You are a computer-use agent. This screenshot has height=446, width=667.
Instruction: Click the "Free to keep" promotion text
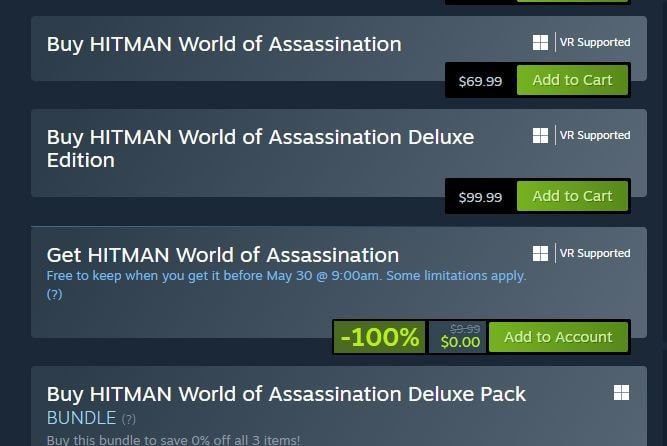point(286,276)
